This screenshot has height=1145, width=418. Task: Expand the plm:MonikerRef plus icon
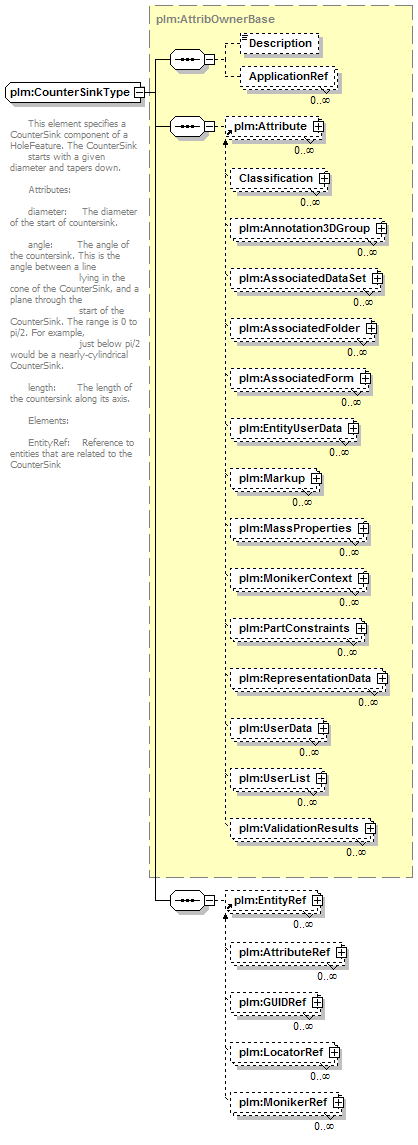pos(338,1102)
